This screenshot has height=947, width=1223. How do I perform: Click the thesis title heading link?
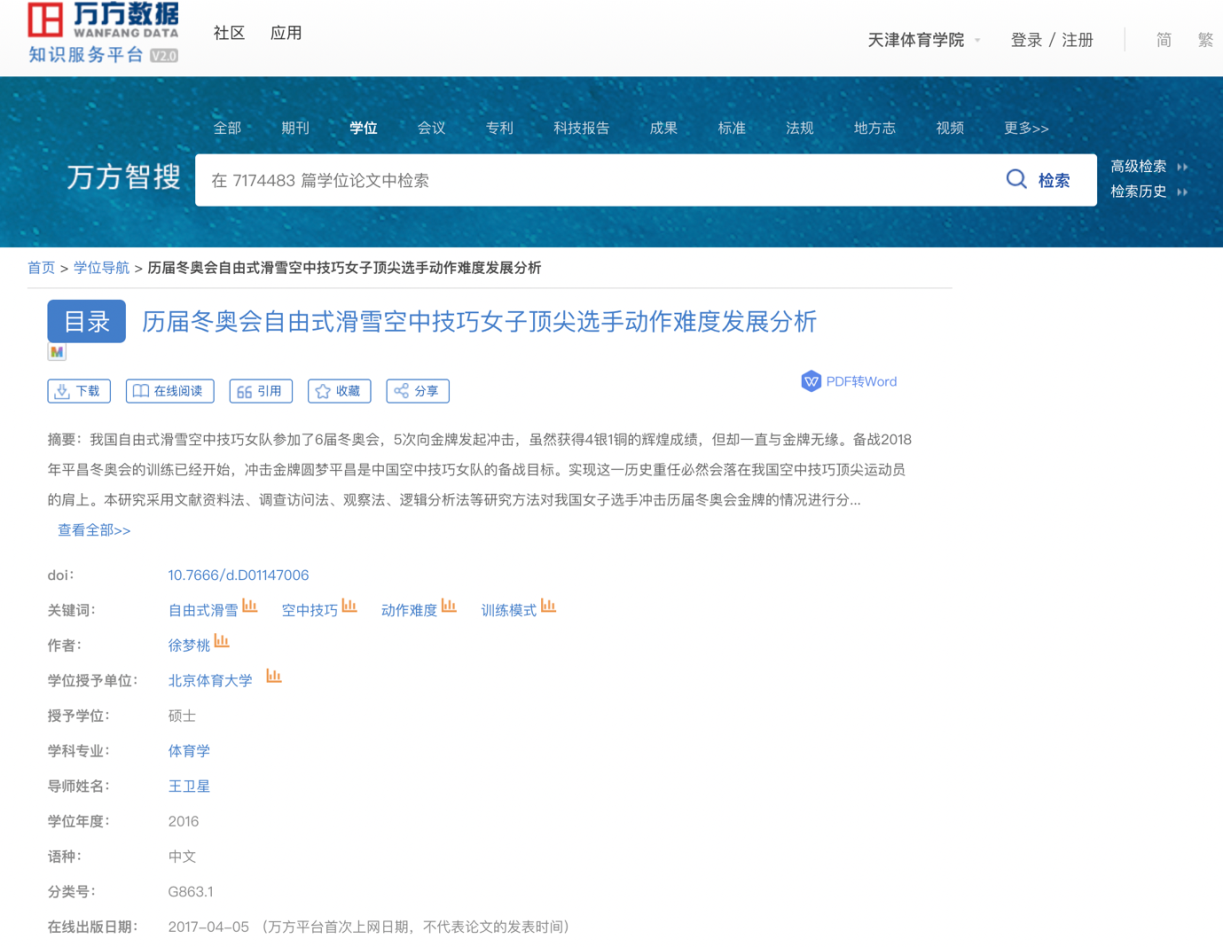(x=479, y=321)
